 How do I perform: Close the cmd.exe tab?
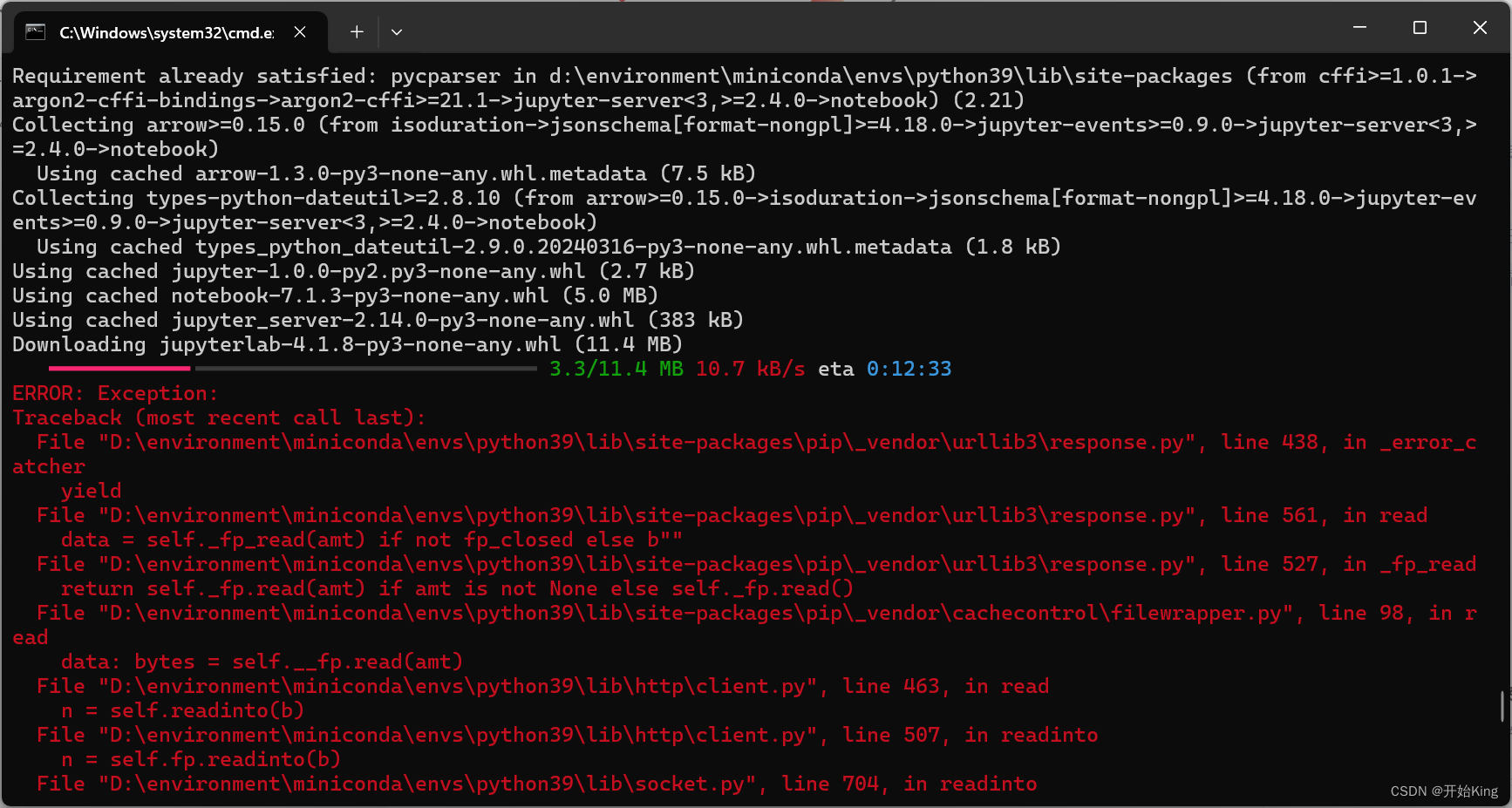[300, 31]
